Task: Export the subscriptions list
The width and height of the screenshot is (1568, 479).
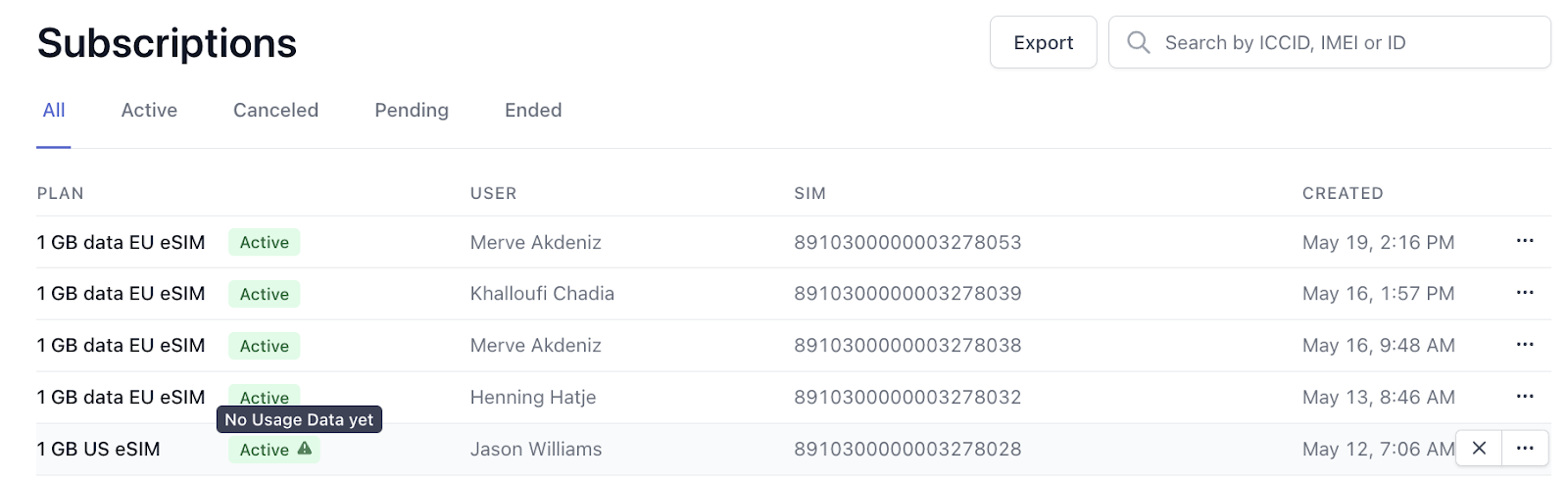Action: point(1043,42)
